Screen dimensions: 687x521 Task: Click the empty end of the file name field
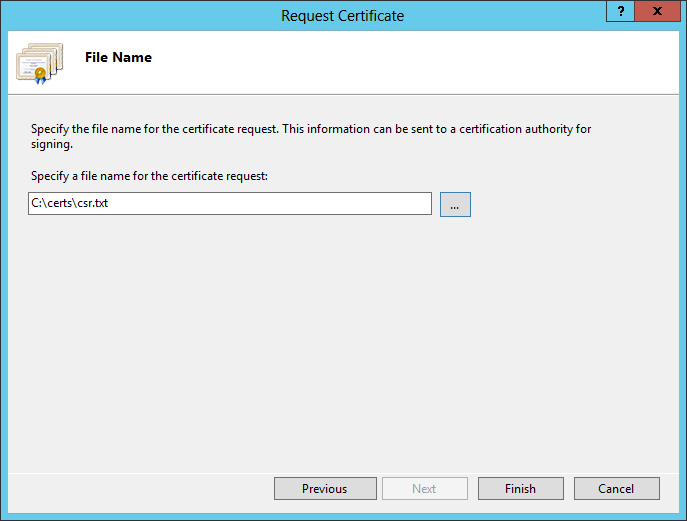[x=380, y=204]
